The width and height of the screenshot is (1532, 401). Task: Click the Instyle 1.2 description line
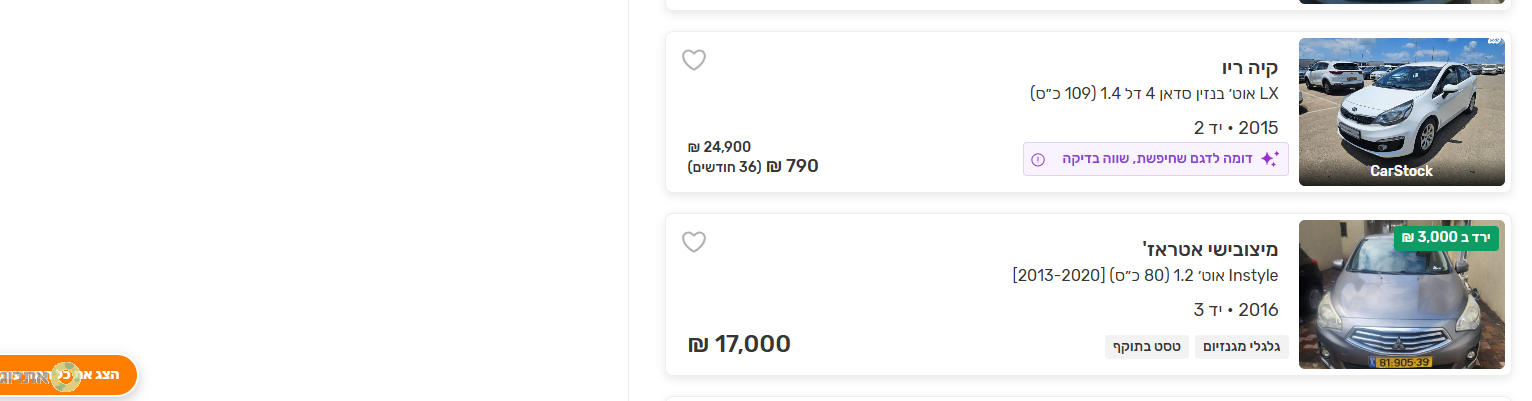[x=1145, y=276]
